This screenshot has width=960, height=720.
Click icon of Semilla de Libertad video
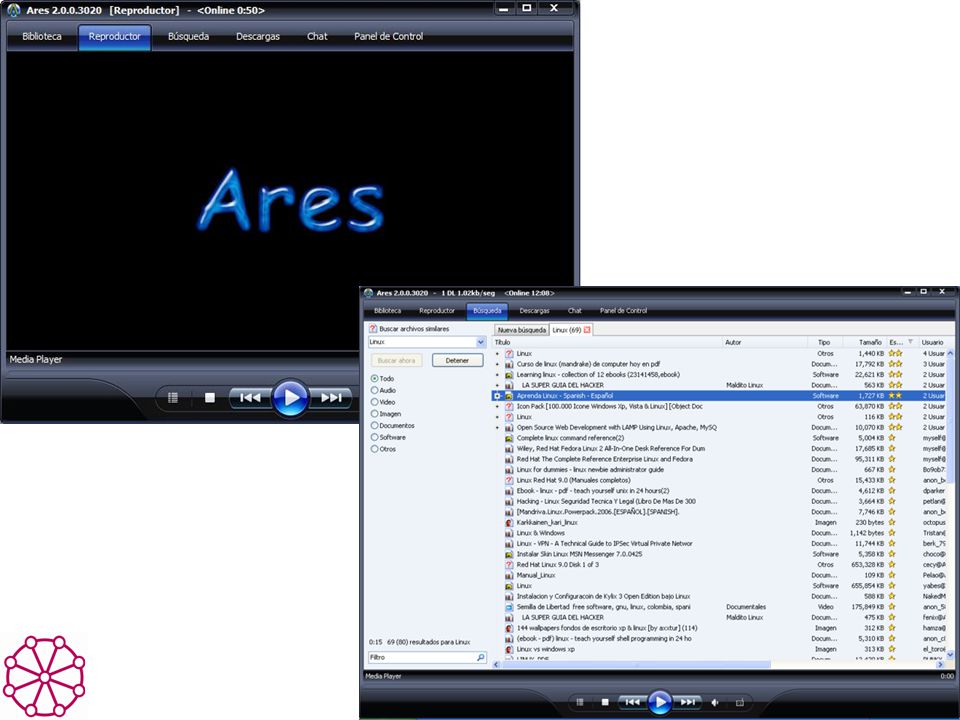(x=509, y=607)
